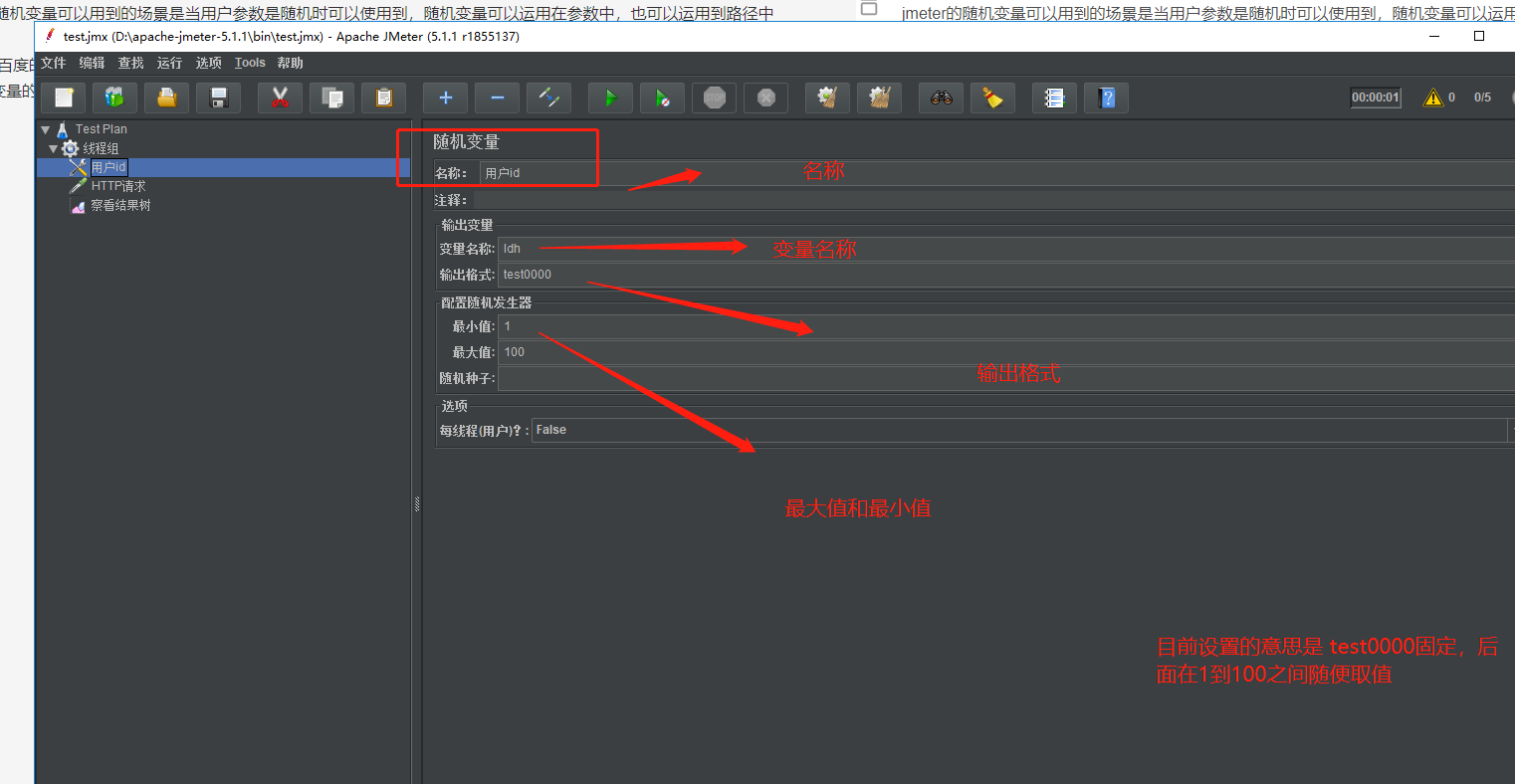Viewport: 1515px width, 784px height.
Task: Click the 注释 comment field
Action: click(x=993, y=201)
